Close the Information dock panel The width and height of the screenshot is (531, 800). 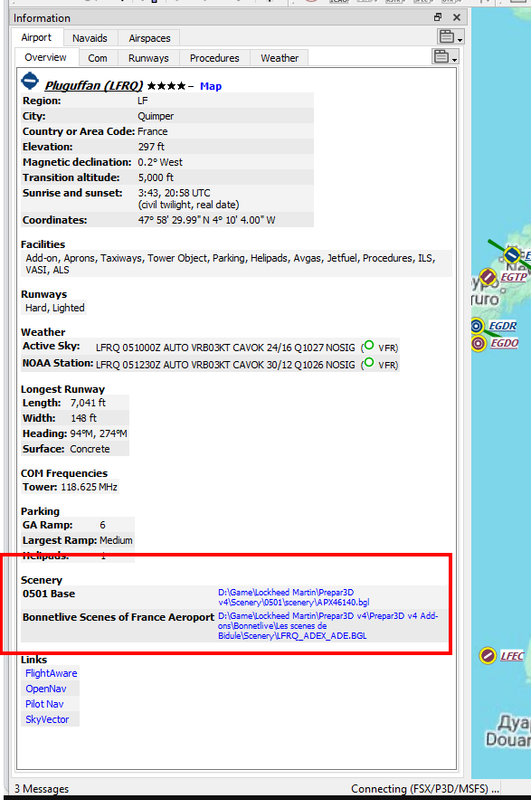pyautogui.click(x=457, y=17)
